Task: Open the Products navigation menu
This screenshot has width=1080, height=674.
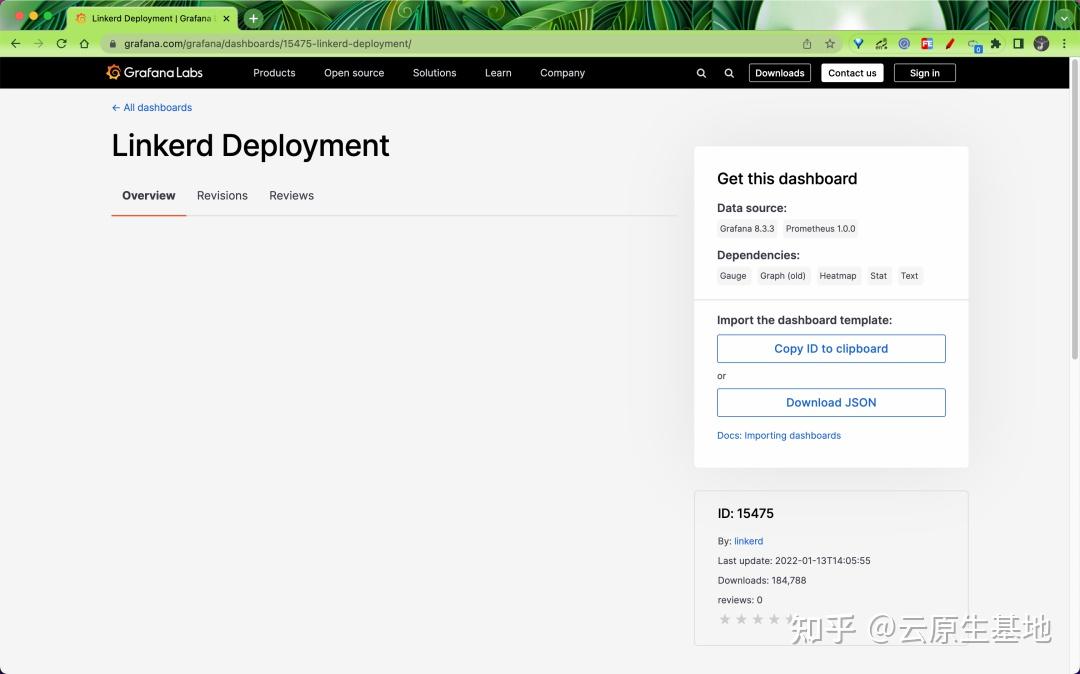Action: (x=274, y=72)
